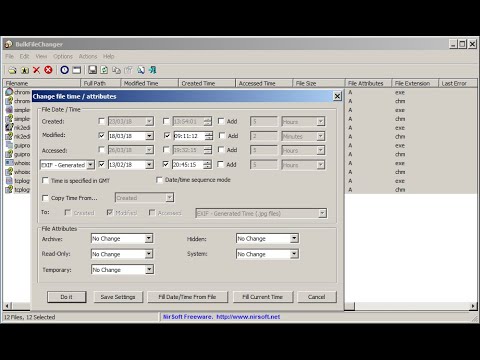This screenshot has height=360, width=480.
Task: Open the EXIF - Generated type dropdown
Action: tap(90, 165)
